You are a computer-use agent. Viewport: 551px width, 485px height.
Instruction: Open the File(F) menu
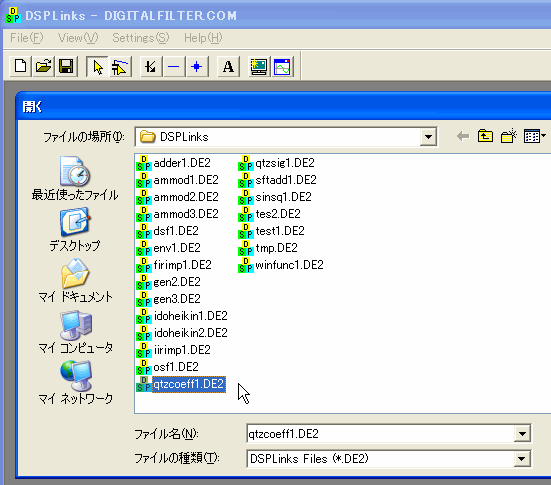pyautogui.click(x=27, y=38)
